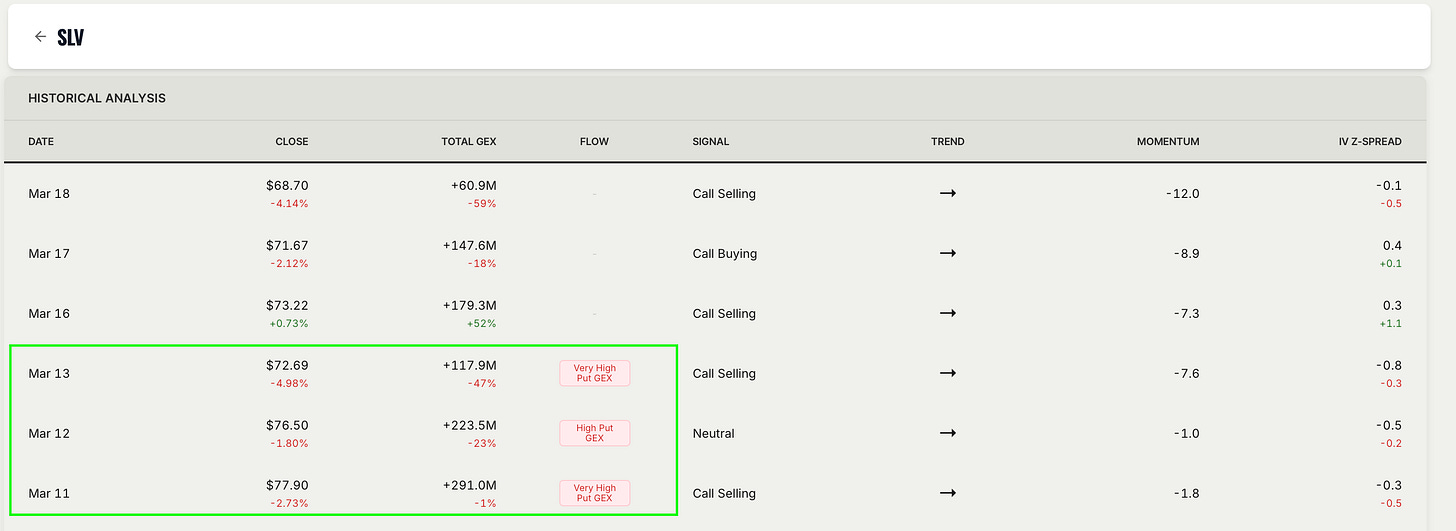Viewport: 1456px width, 531px height.
Task: Click the -8.9 momentum value
Action: click(1186, 254)
